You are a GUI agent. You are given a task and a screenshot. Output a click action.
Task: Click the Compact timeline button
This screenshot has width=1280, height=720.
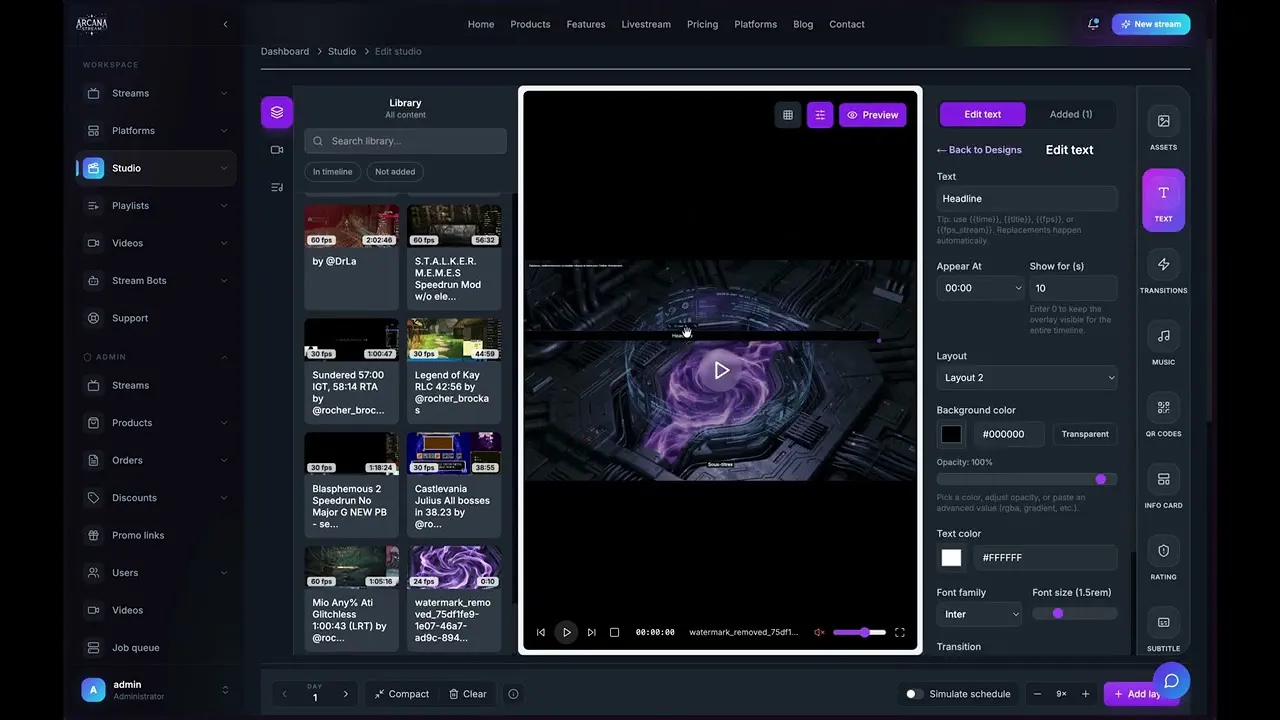[x=402, y=694]
